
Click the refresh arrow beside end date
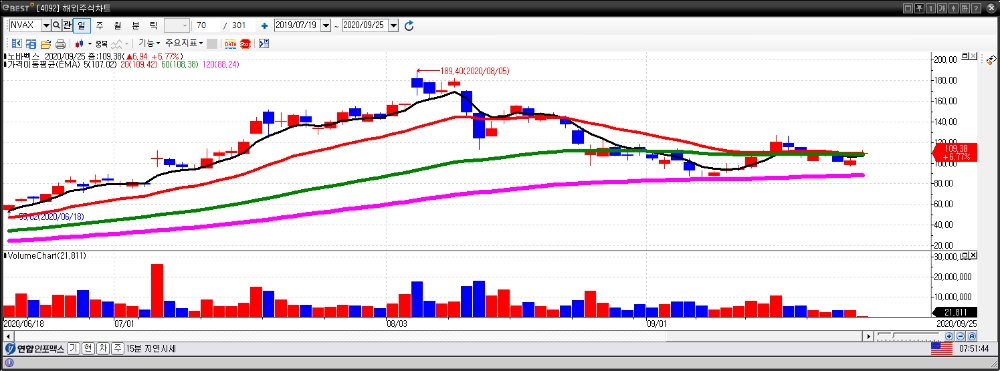[x=409, y=25]
